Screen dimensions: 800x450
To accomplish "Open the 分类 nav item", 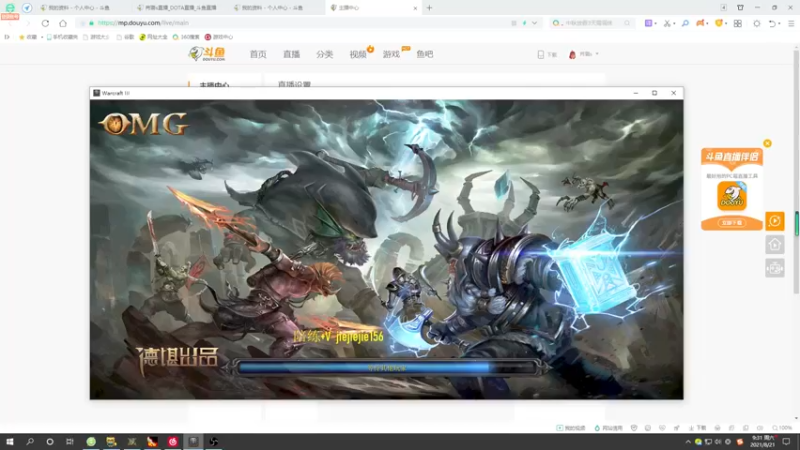I will [x=324, y=54].
